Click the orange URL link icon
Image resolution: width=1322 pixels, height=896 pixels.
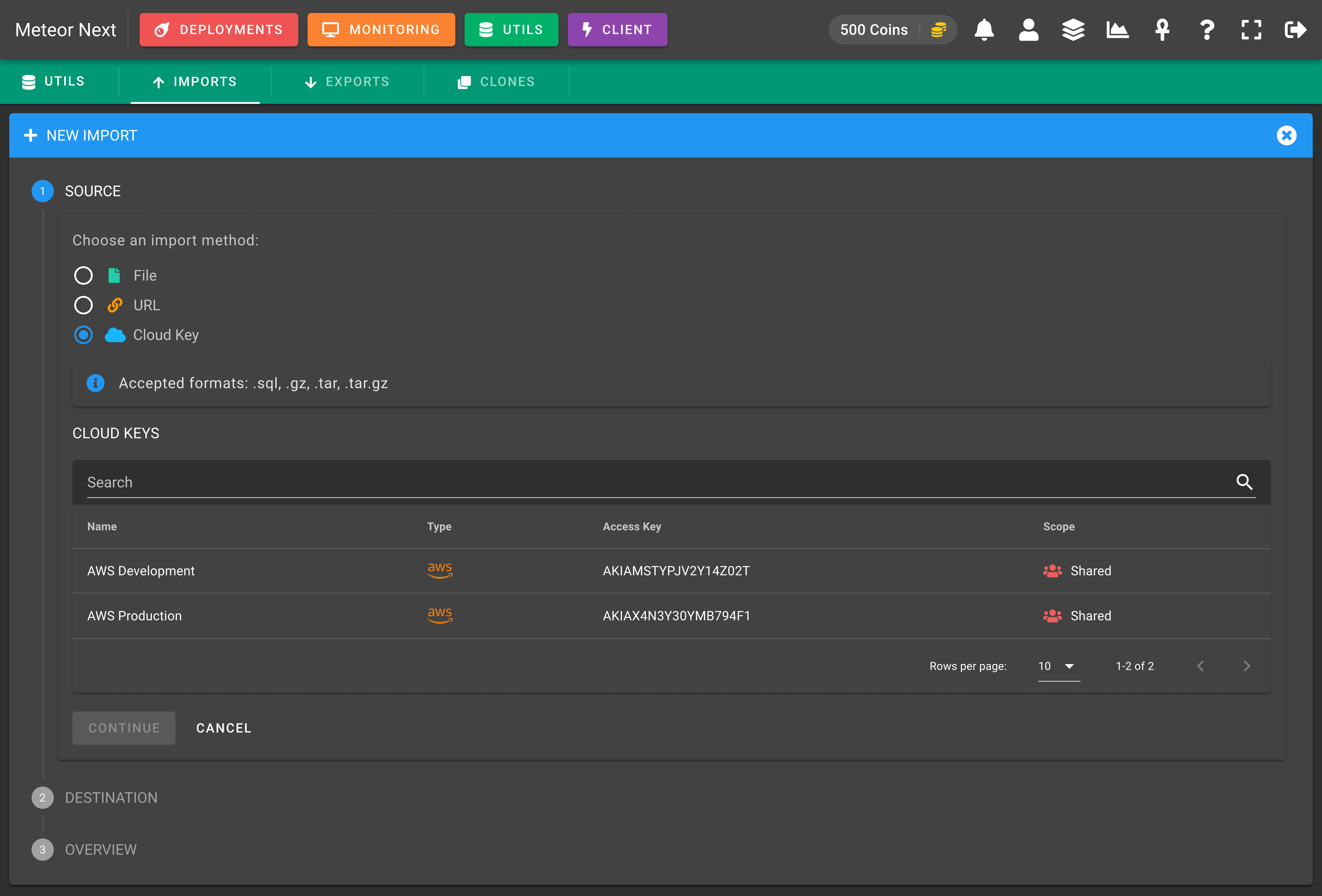114,305
